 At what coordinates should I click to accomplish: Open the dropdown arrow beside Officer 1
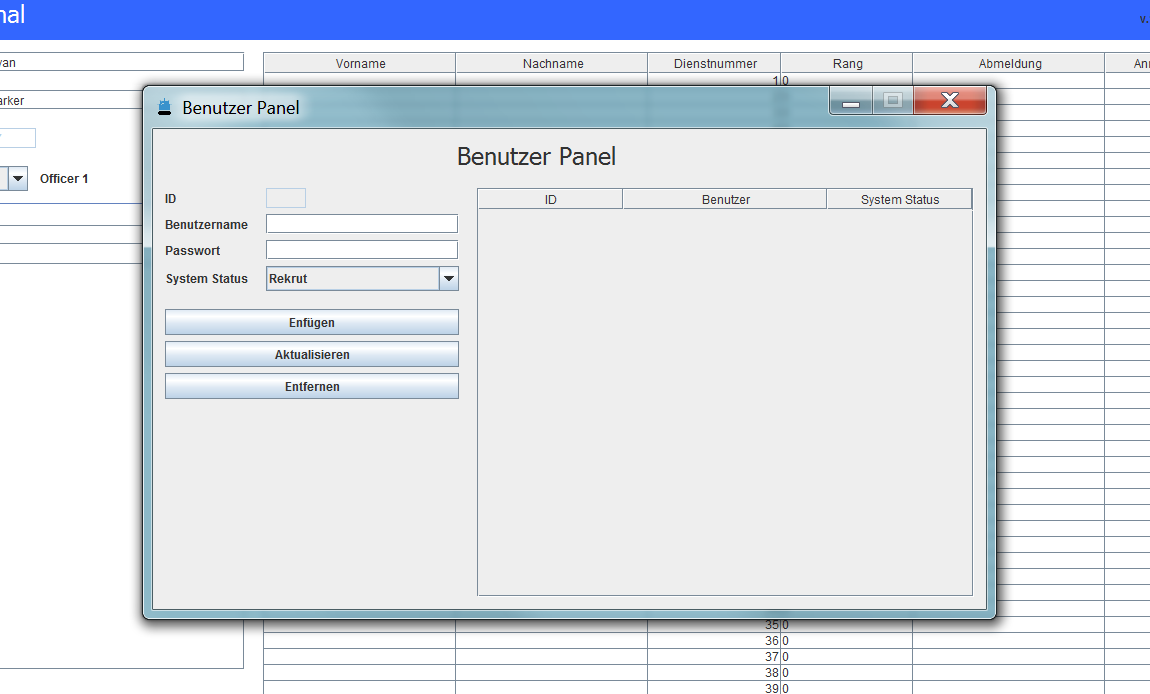click(18, 178)
